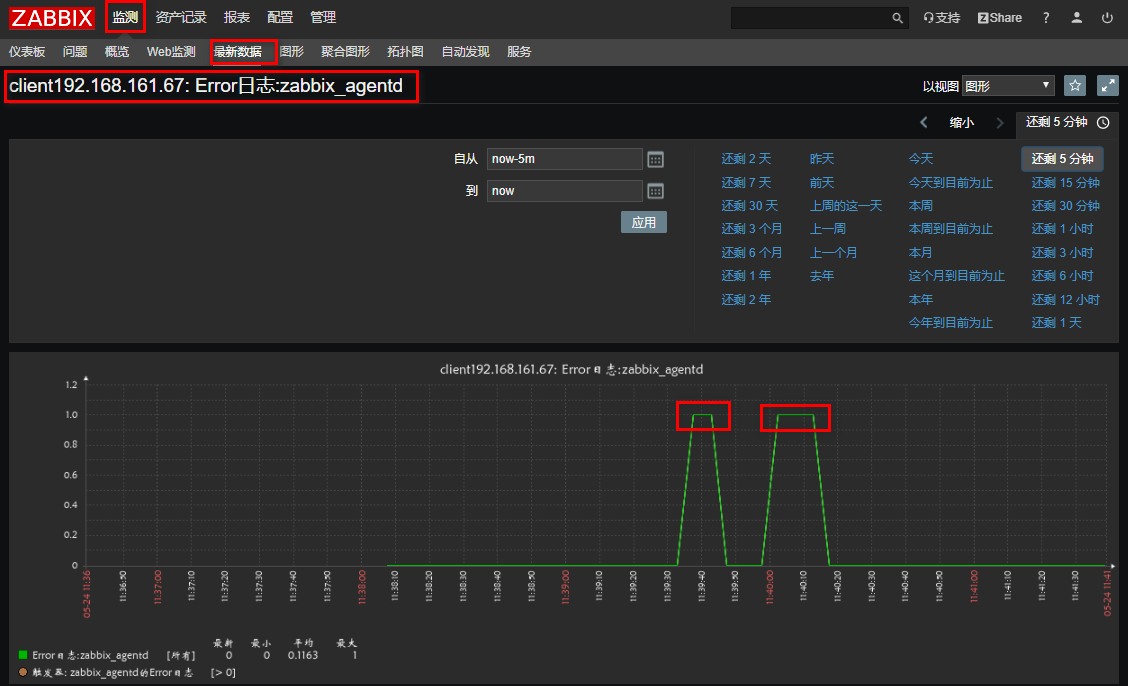The height and width of the screenshot is (686, 1128).
Task: Click the search magnifier icon
Action: 897,18
